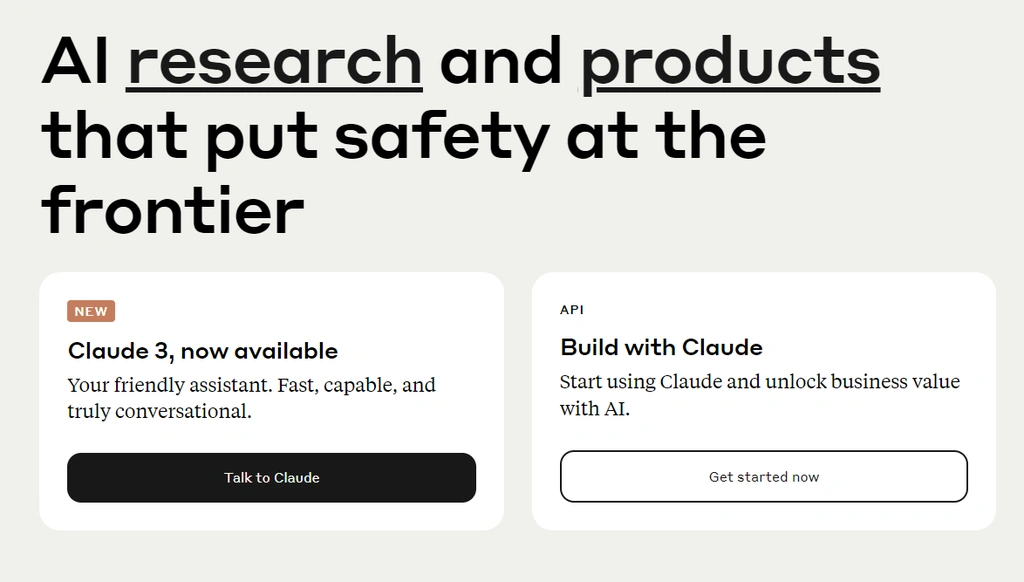Image resolution: width=1024 pixels, height=582 pixels.
Task: Click 'truly conversational.' text in the Claude 3 card
Action: (159, 412)
